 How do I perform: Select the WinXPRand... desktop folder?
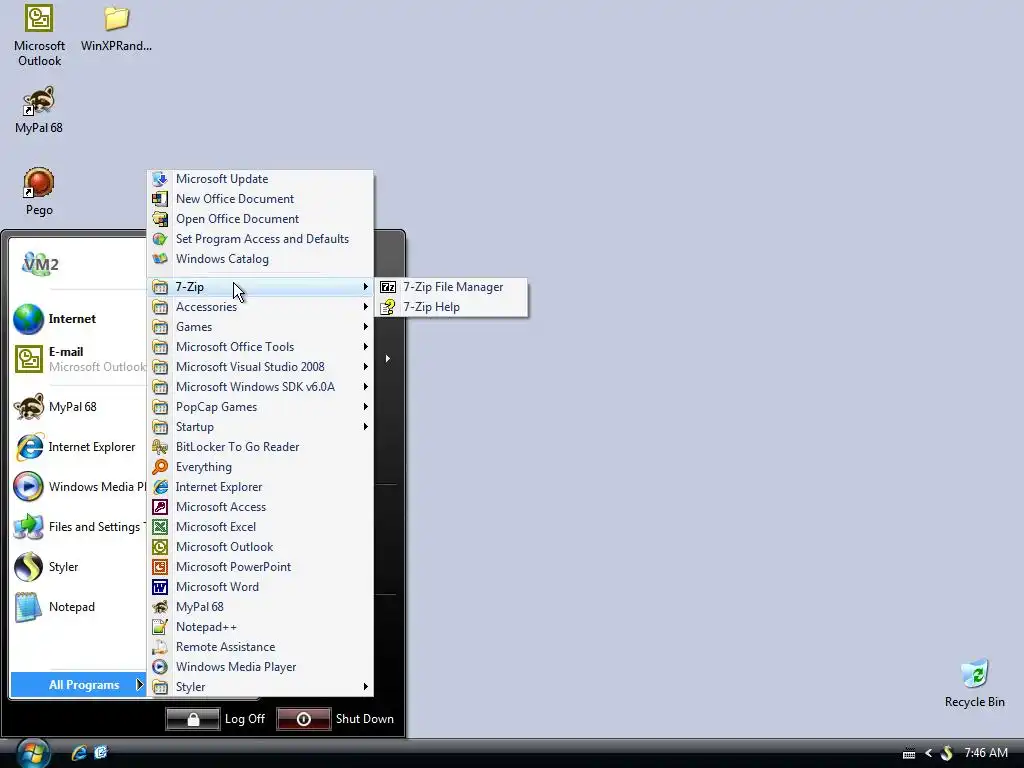(x=116, y=29)
